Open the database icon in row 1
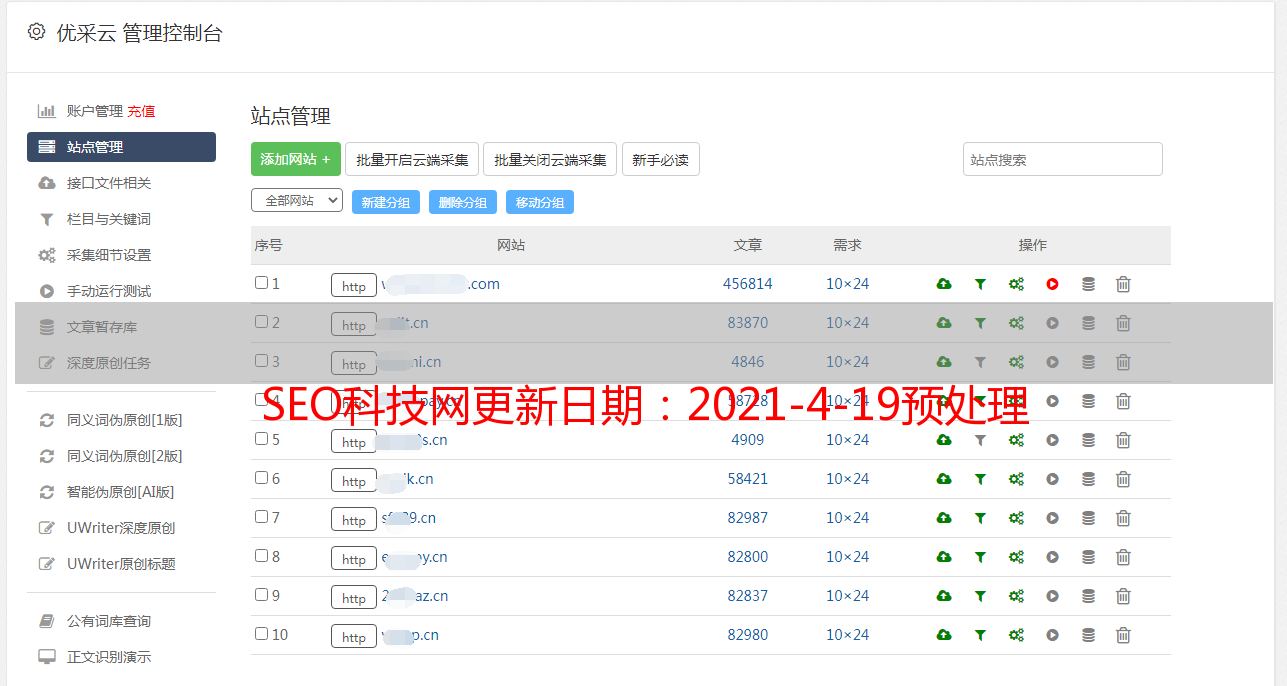The height and width of the screenshot is (686, 1287). 1088,284
